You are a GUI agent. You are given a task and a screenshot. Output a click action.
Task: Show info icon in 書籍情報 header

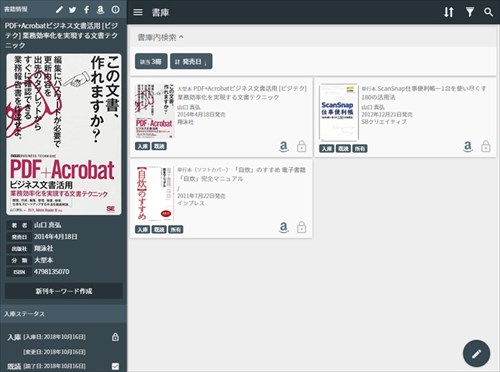[x=115, y=9]
